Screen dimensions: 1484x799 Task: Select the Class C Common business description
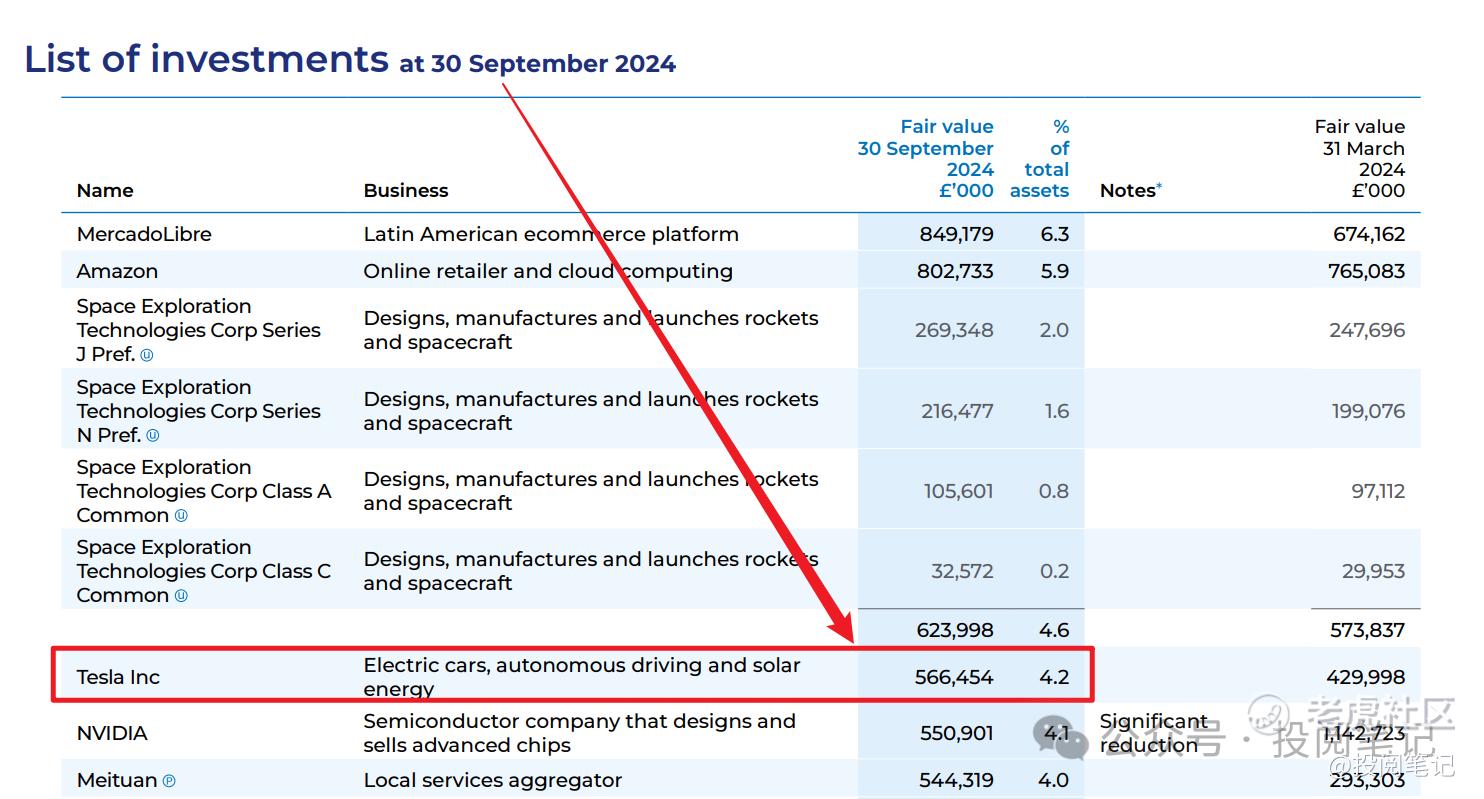[x=591, y=571]
